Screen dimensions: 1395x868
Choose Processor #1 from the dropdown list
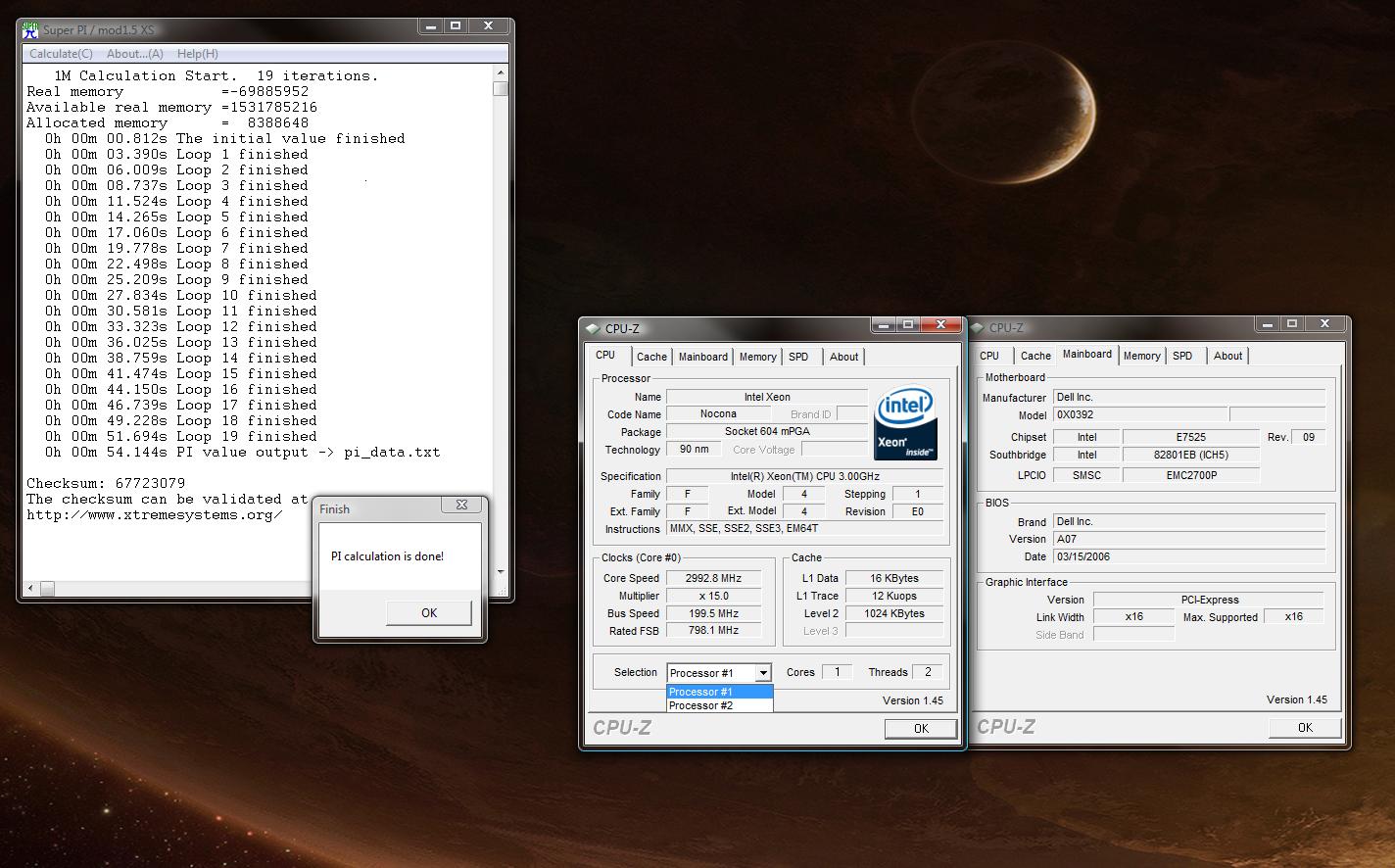tap(720, 692)
